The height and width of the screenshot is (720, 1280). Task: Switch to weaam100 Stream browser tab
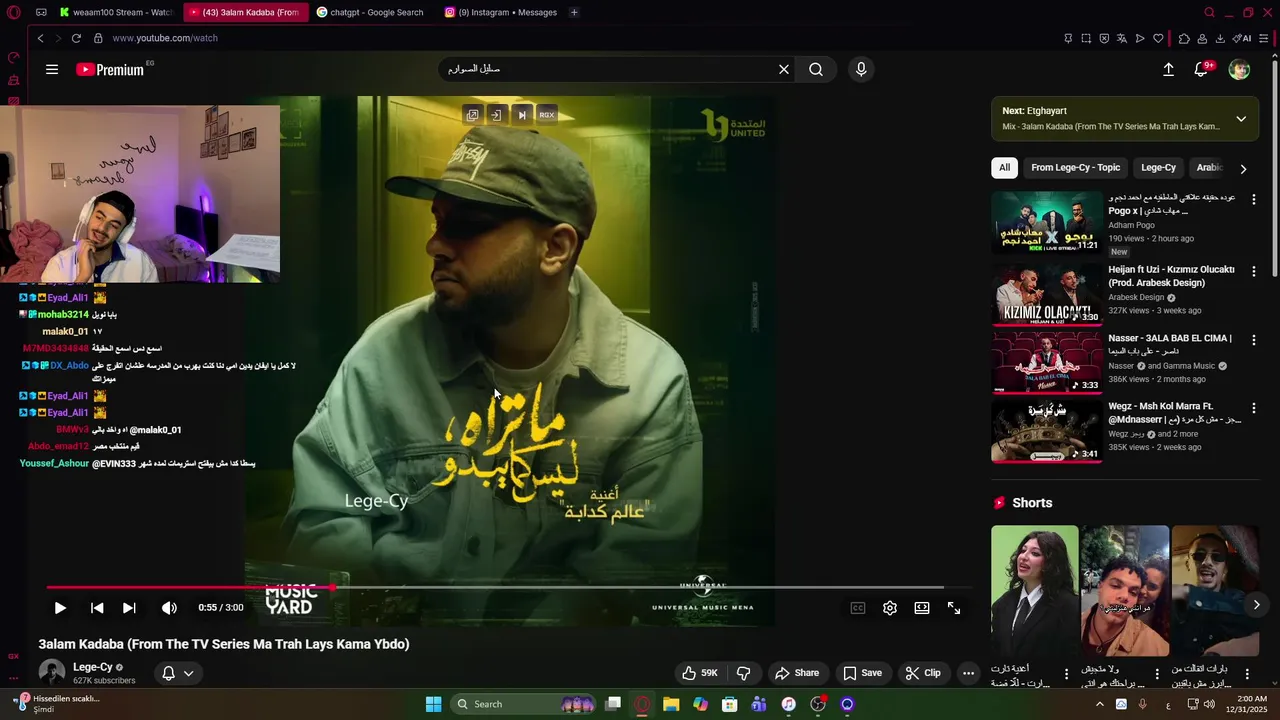pos(115,12)
